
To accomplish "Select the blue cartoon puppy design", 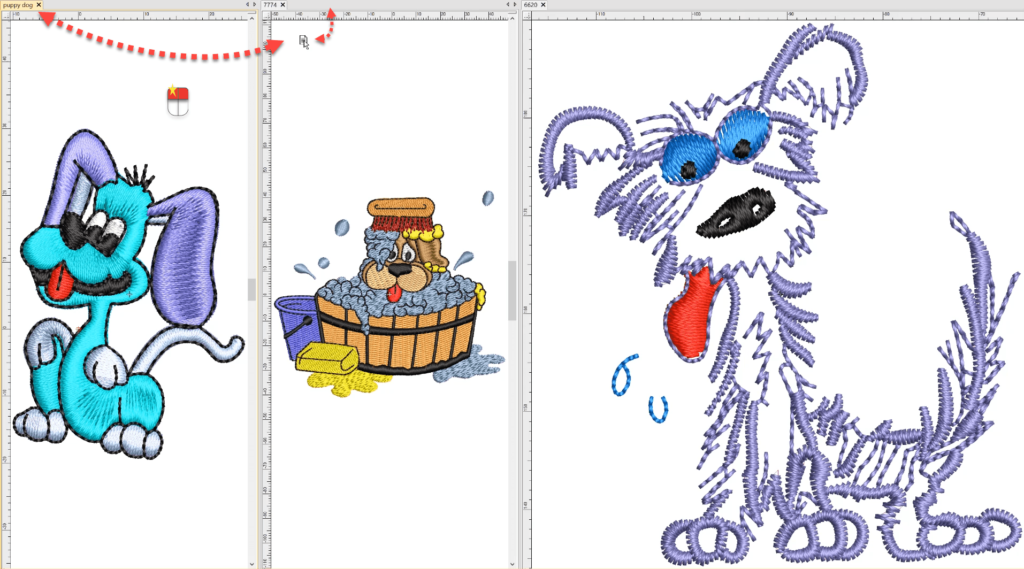I will point(120,300).
